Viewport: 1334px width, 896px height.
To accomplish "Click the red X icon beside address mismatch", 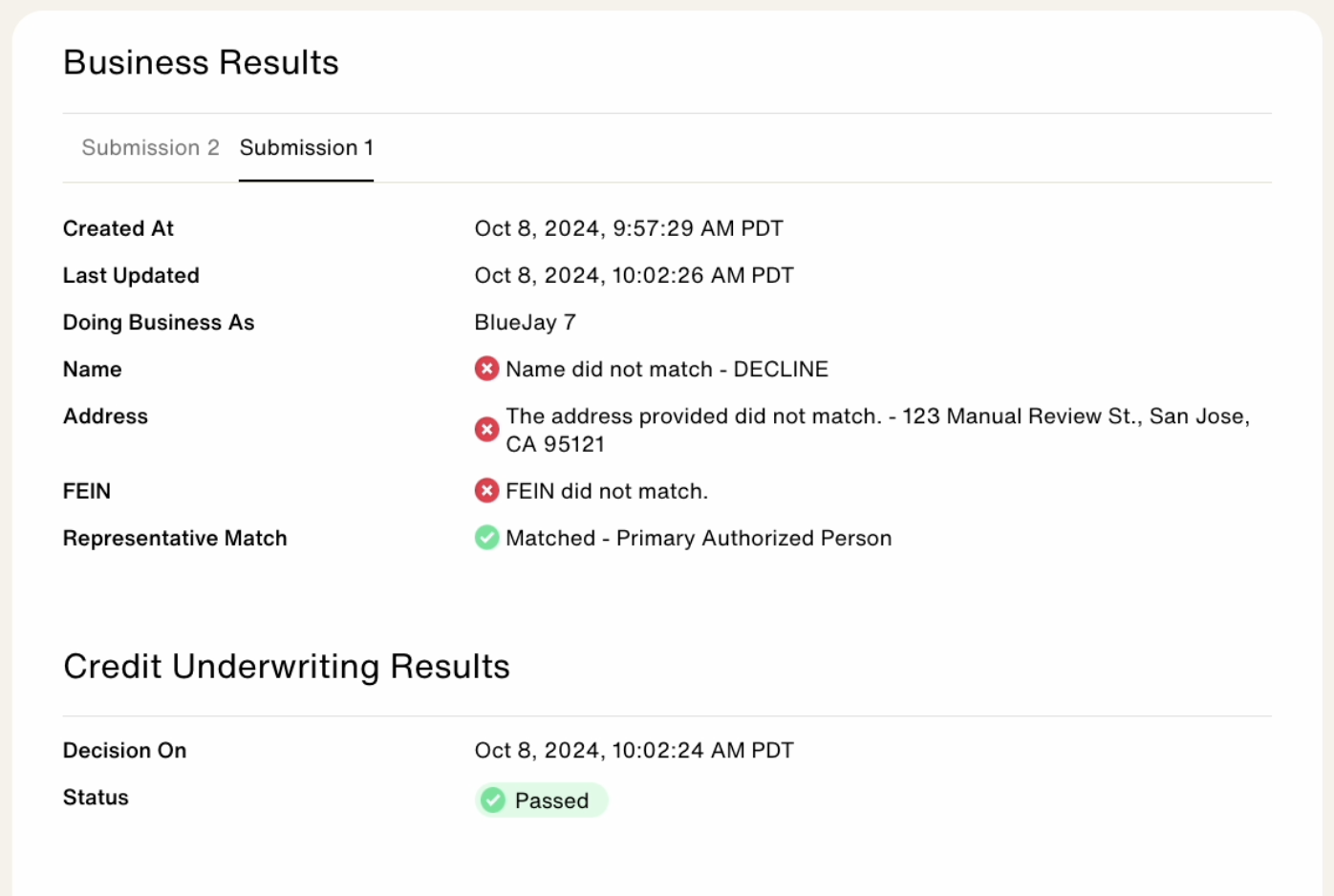I will pos(486,430).
